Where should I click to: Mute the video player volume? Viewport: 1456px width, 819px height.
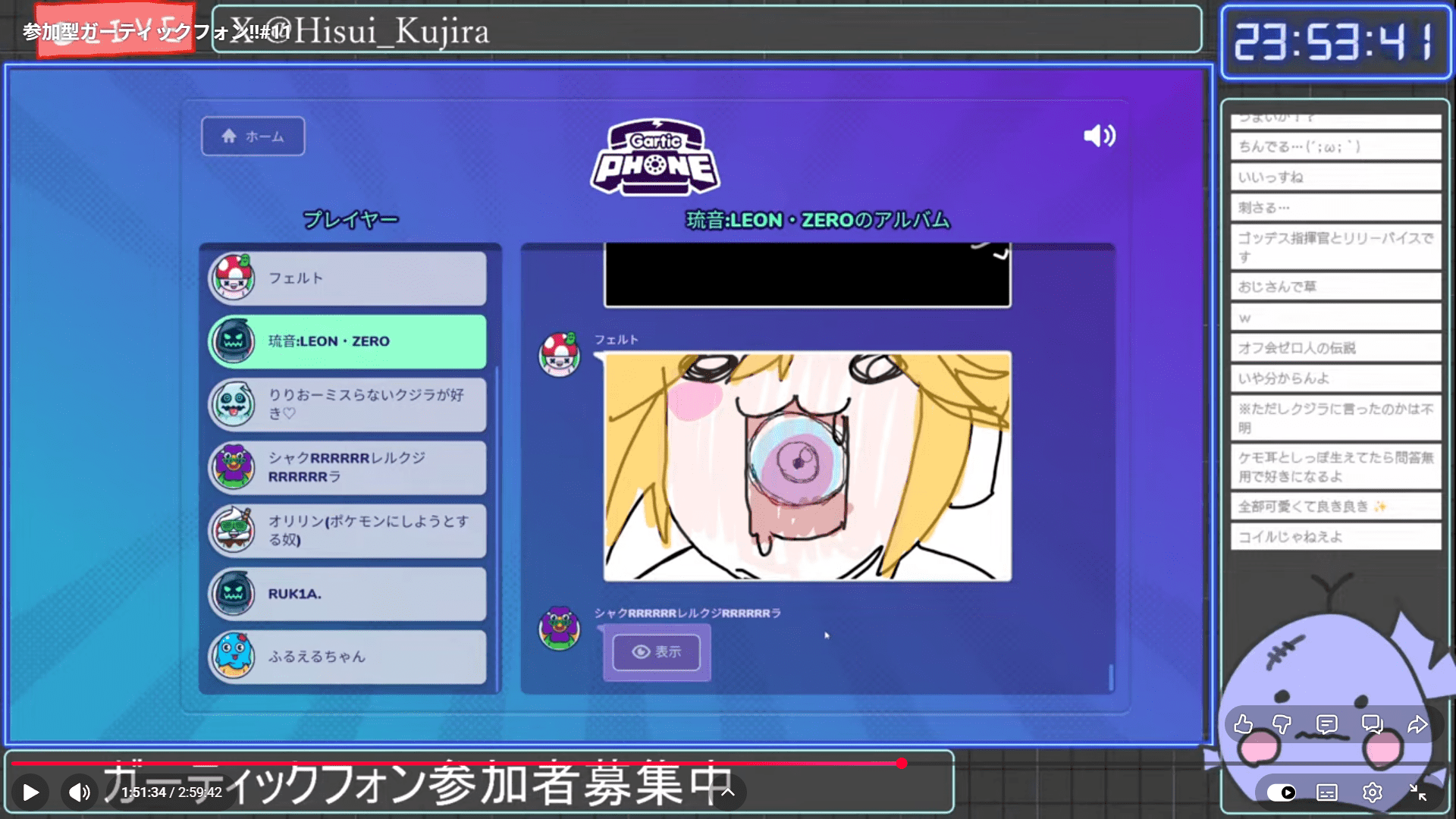(x=79, y=792)
